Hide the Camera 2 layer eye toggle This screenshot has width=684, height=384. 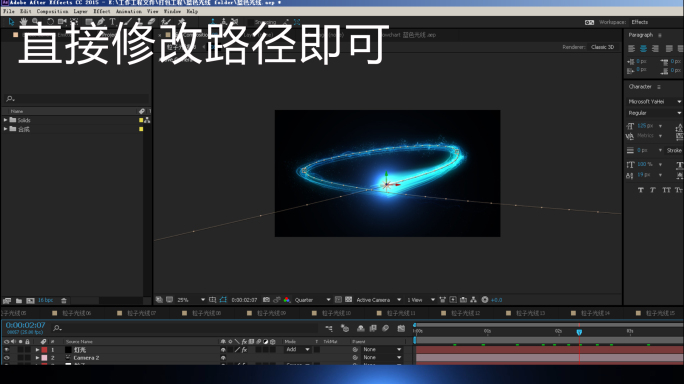(6, 358)
